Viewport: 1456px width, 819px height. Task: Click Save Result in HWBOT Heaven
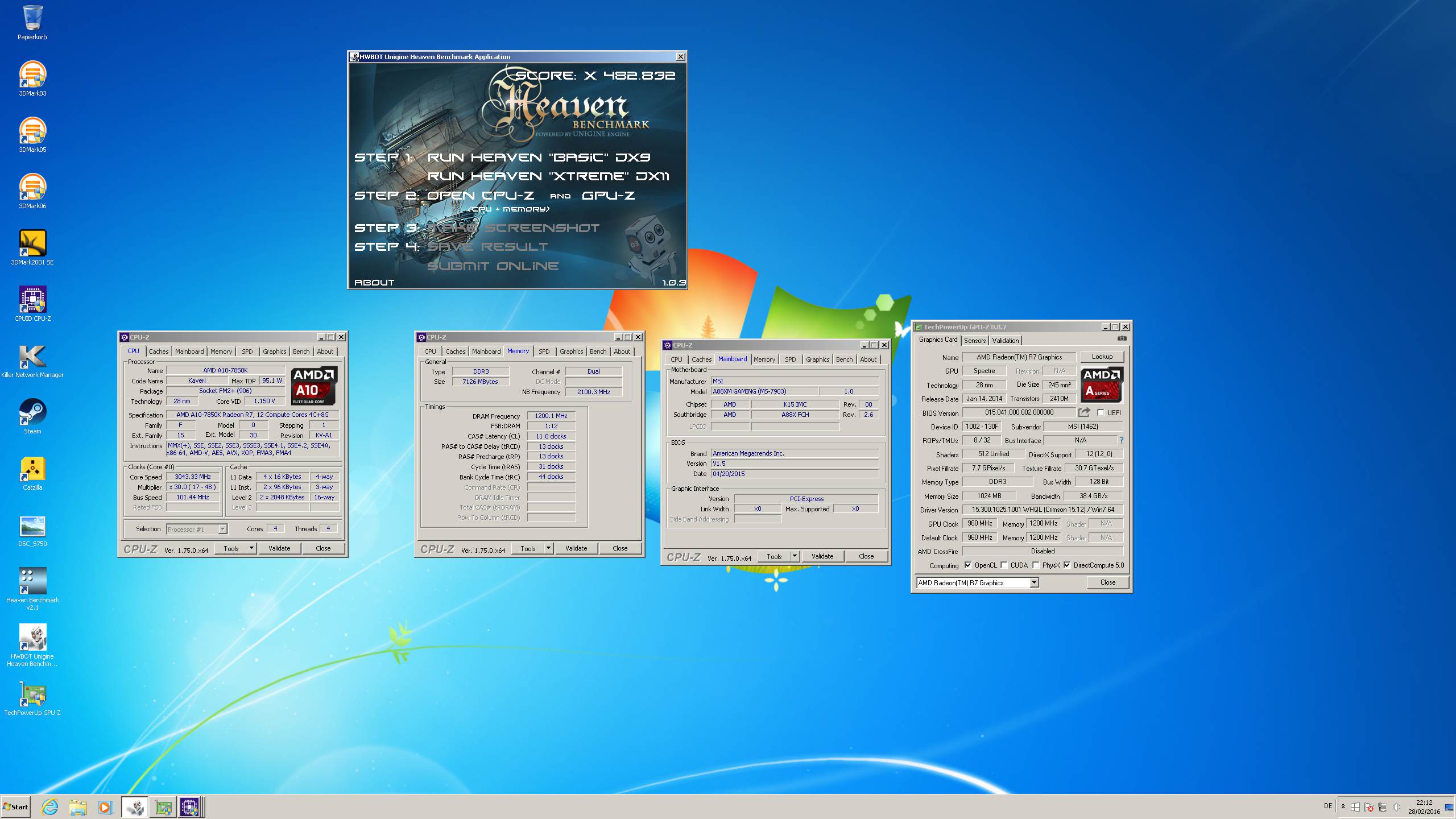pyautogui.click(x=487, y=247)
